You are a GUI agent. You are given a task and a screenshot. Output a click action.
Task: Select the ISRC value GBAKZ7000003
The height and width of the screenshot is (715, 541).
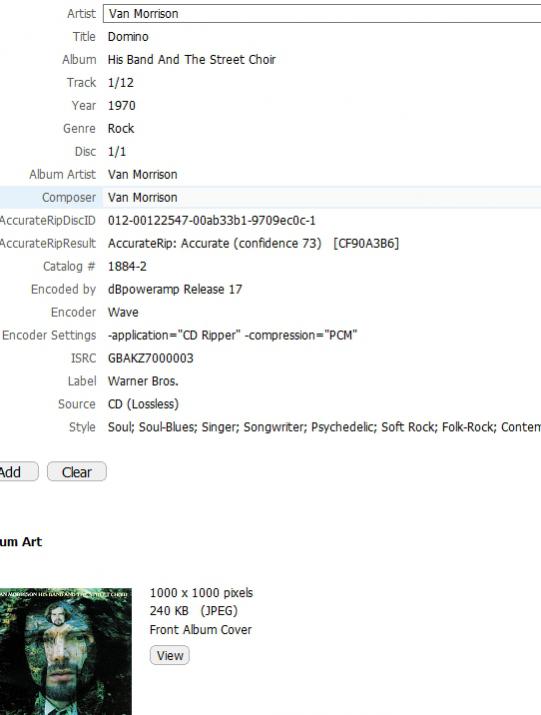(x=151, y=358)
